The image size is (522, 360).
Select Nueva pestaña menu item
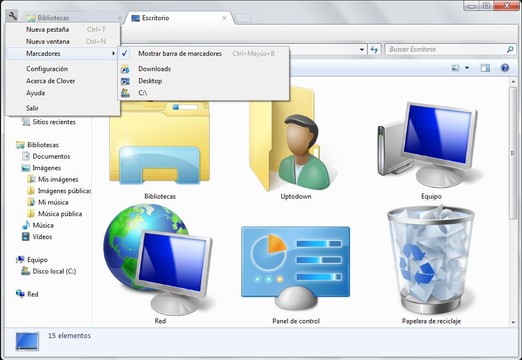click(63, 30)
